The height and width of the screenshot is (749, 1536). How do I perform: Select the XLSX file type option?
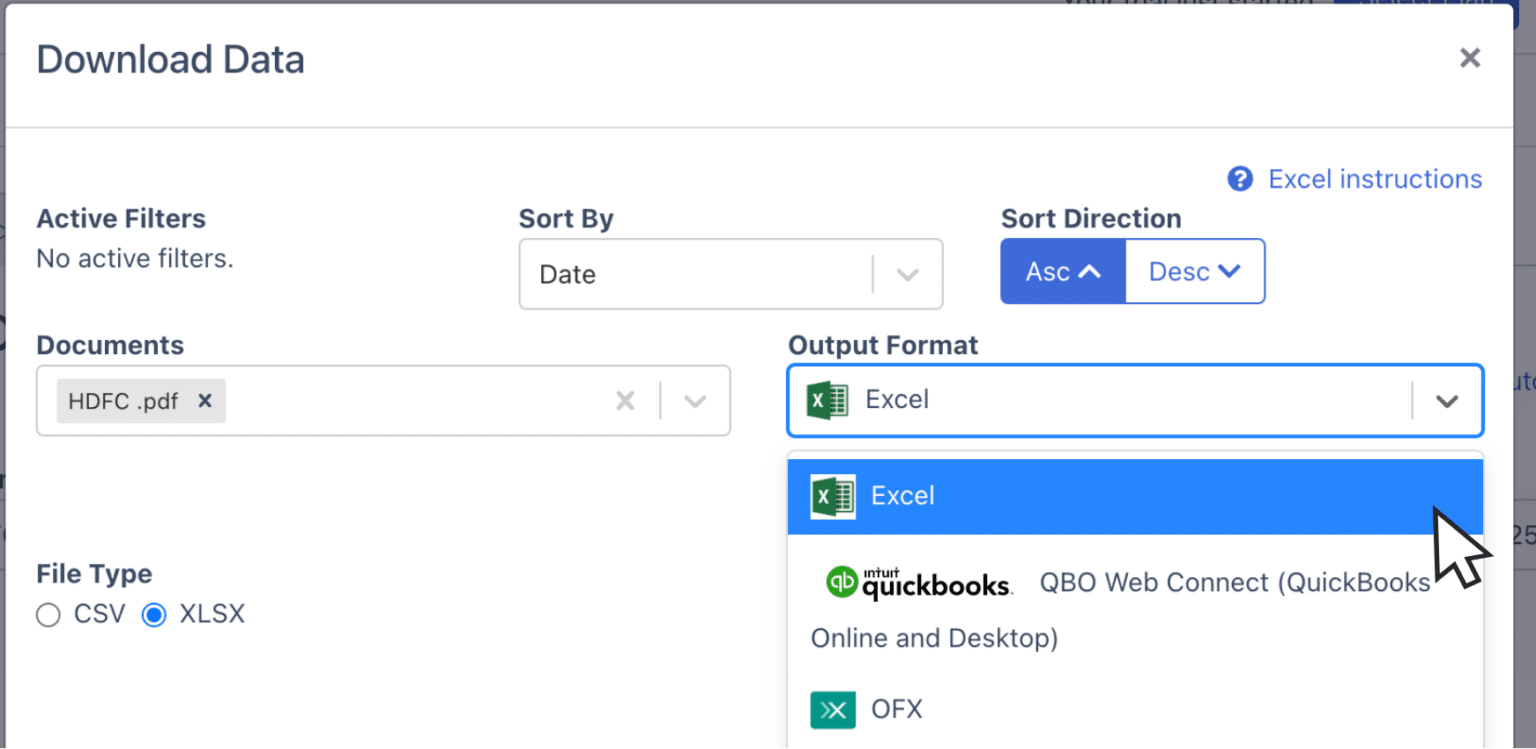pos(154,614)
